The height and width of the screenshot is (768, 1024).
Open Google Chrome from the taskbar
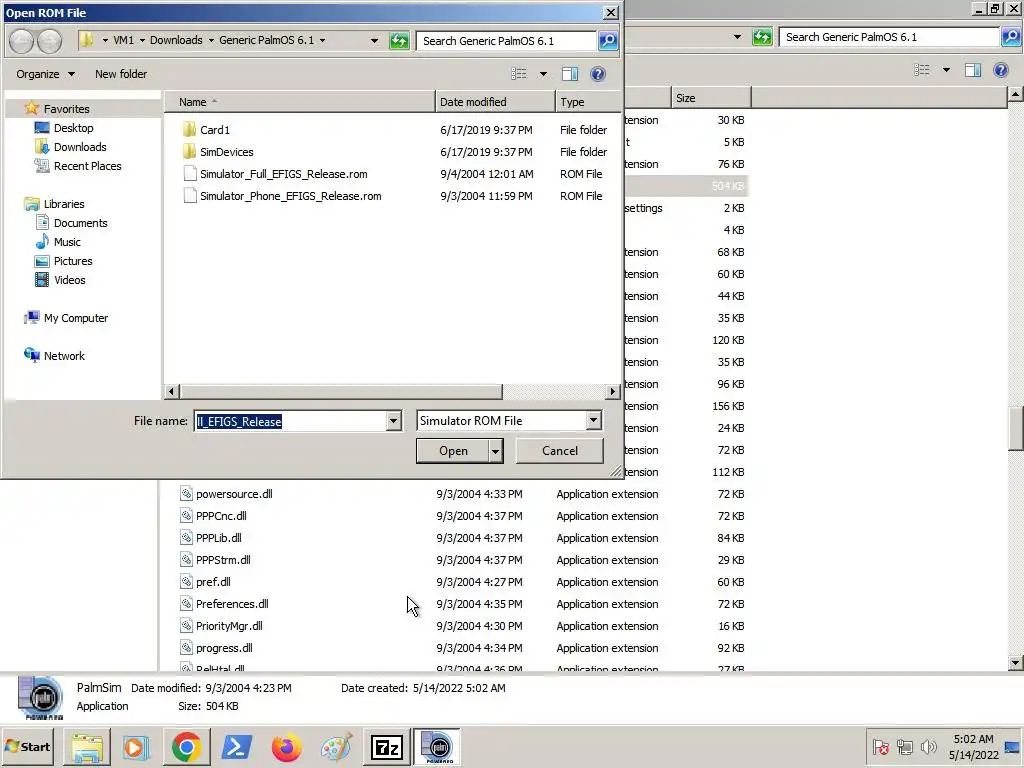click(x=186, y=747)
